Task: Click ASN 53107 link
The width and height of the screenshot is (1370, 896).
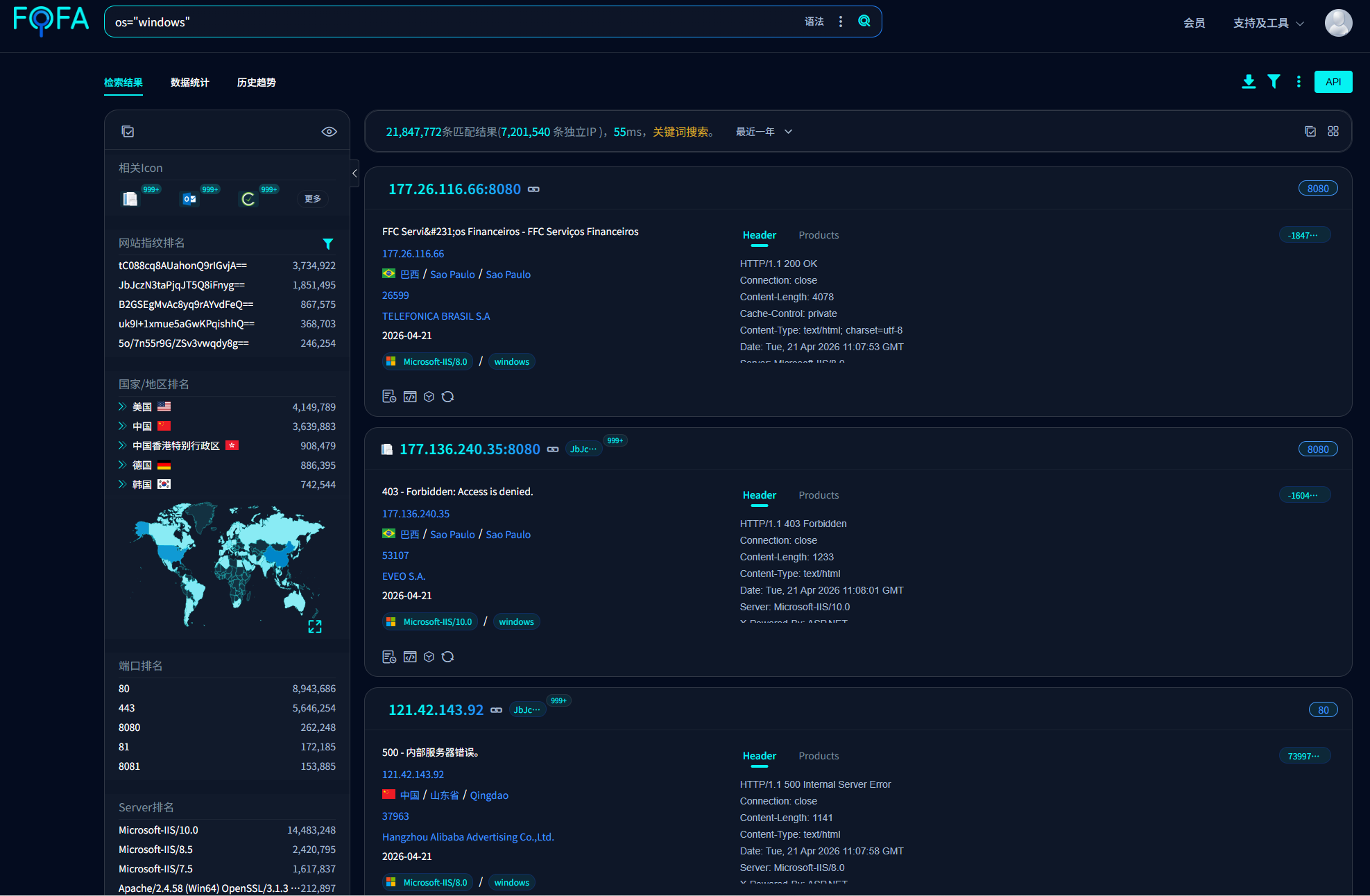Action: click(395, 555)
